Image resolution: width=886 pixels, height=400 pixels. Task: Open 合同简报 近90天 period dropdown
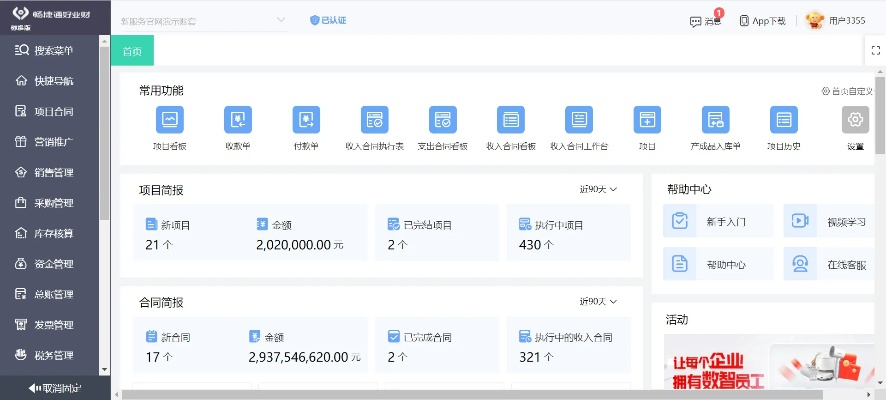pos(598,301)
